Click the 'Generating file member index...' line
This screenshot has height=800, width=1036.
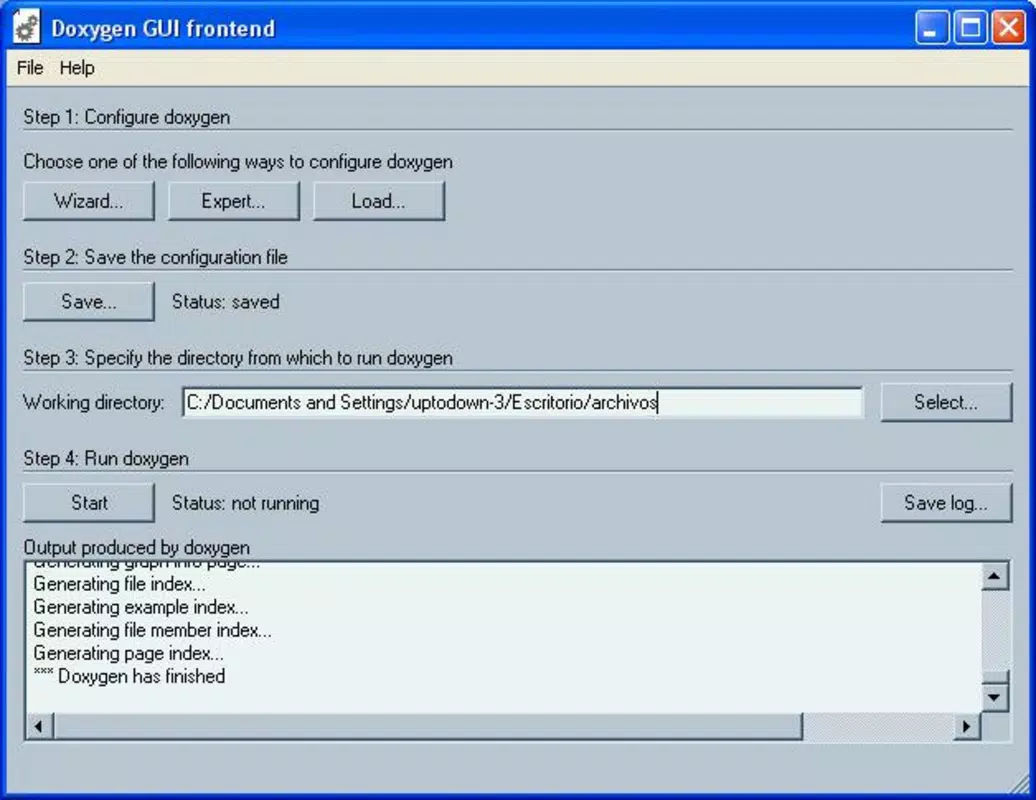[x=153, y=630]
